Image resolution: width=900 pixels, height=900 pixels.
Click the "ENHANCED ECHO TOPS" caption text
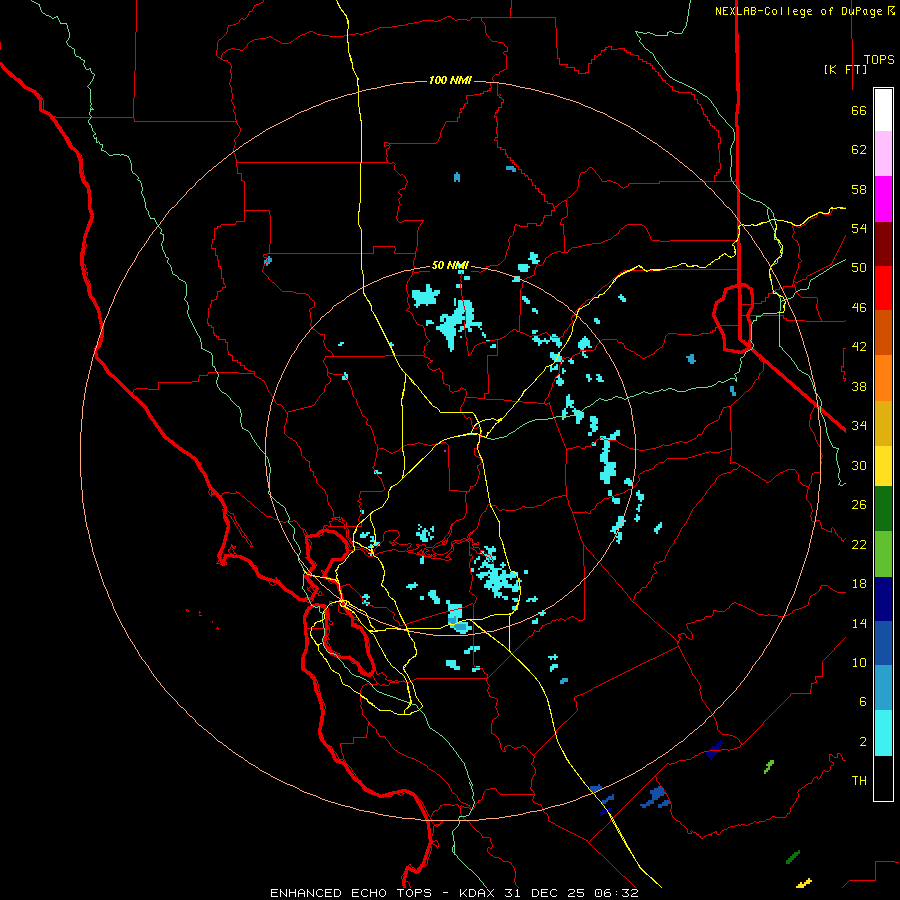351,893
